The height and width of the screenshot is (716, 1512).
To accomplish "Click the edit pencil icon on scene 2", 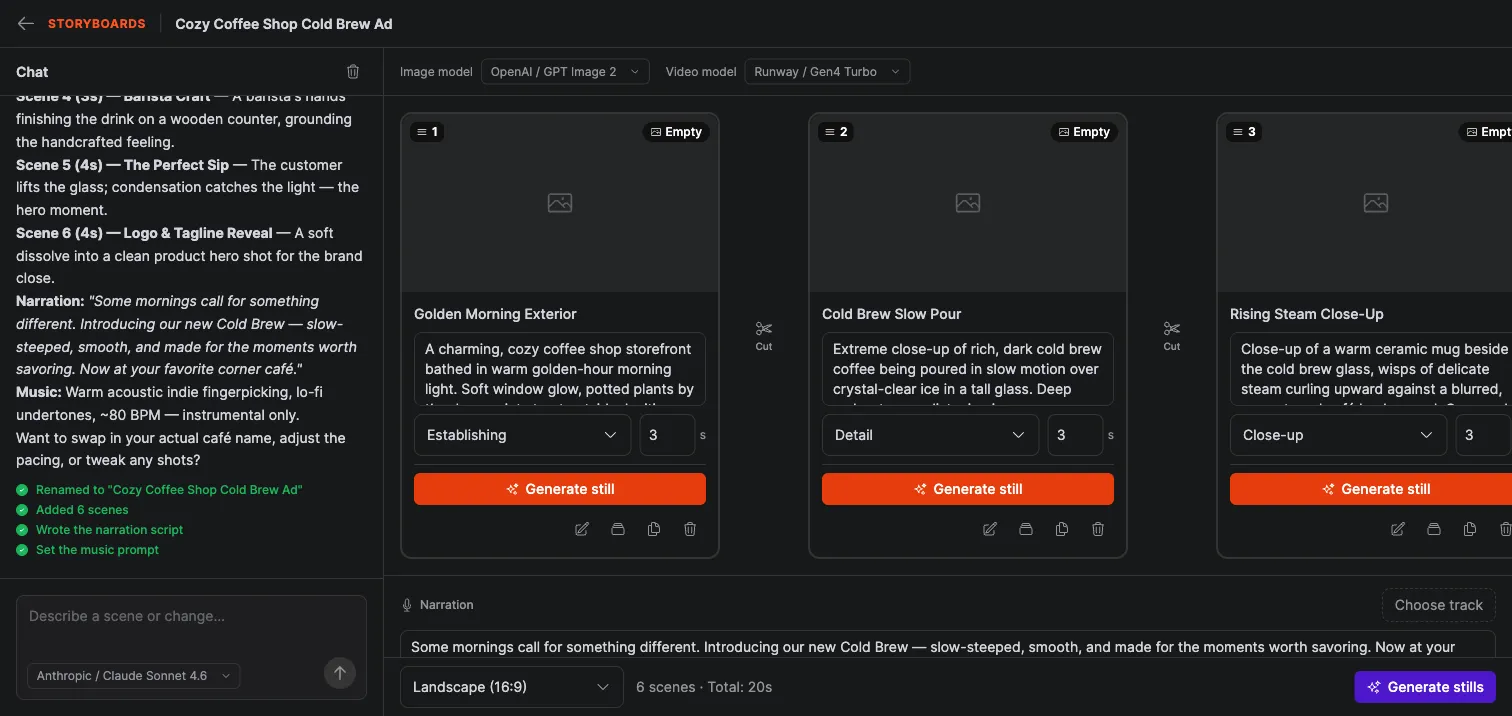I will click(x=990, y=529).
